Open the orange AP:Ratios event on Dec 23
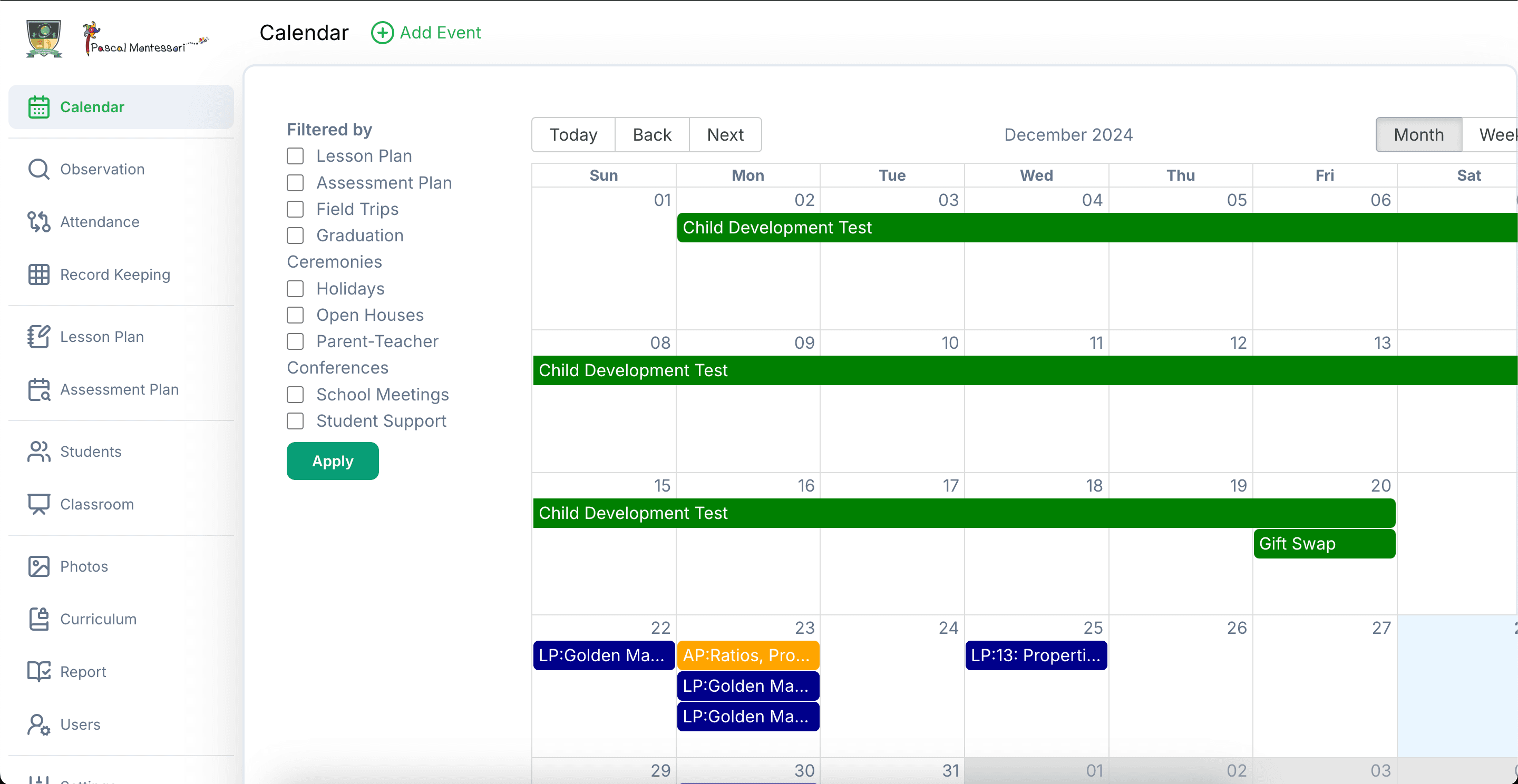This screenshot has width=1518, height=784. [x=748, y=655]
